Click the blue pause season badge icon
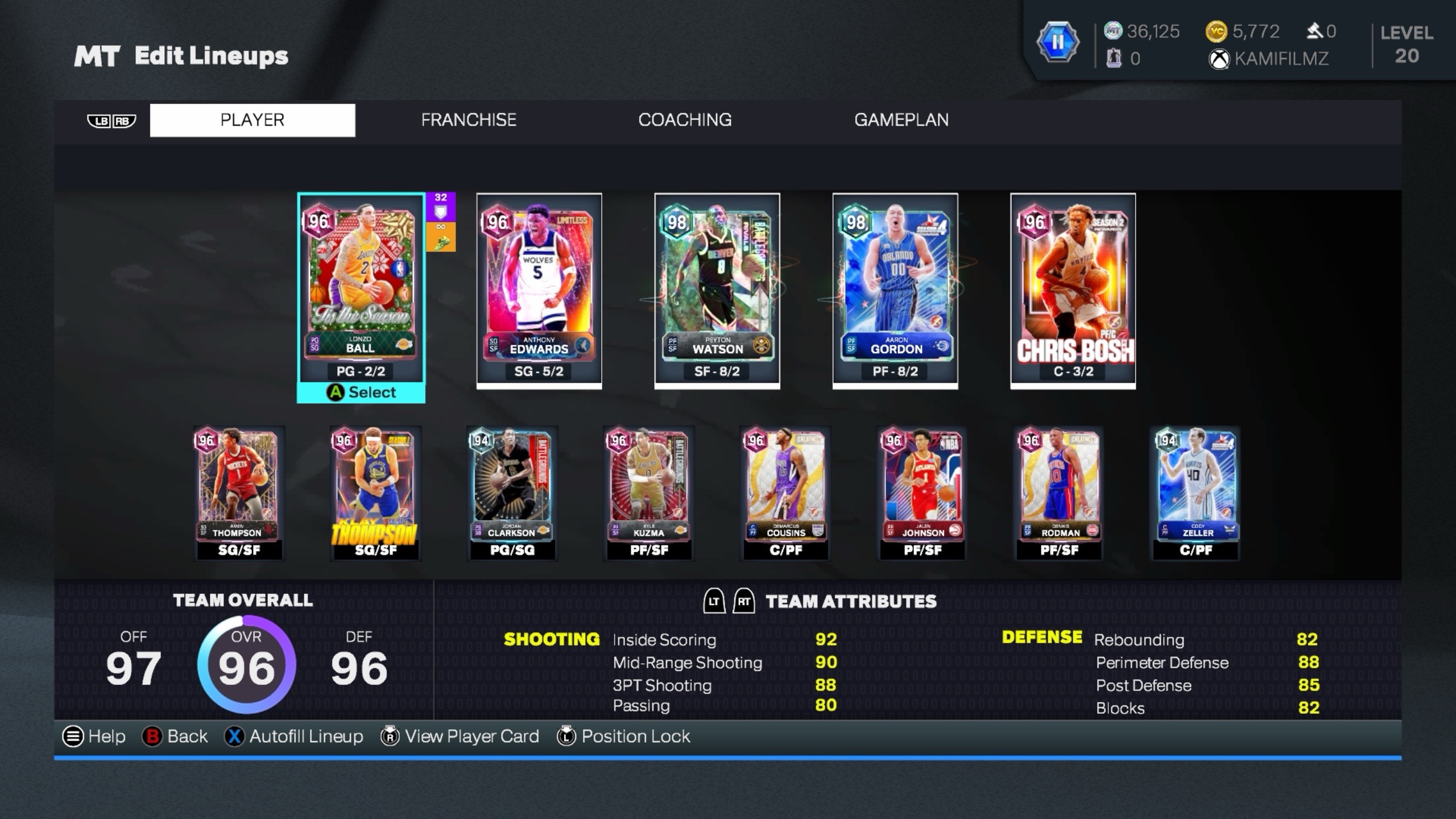1456x819 pixels. [1057, 42]
